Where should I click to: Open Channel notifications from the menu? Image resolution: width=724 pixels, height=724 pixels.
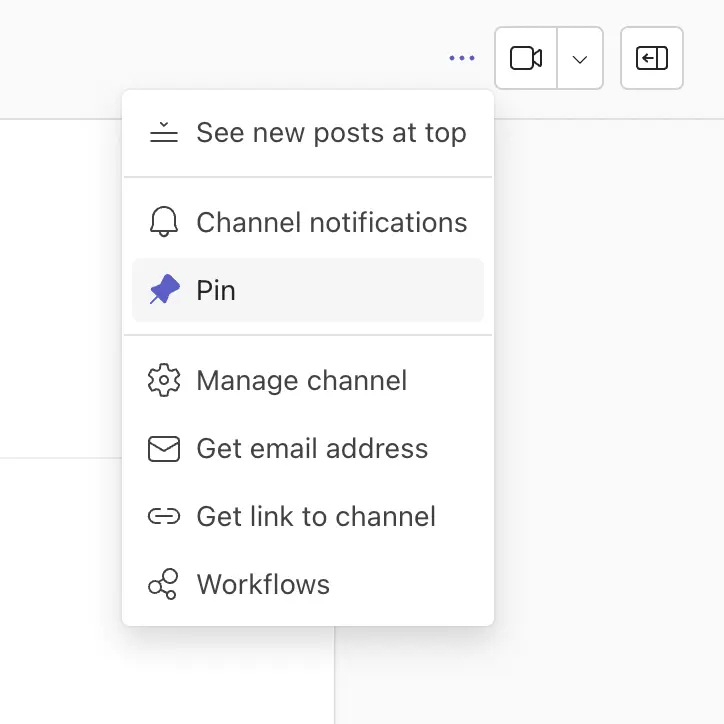[331, 222]
